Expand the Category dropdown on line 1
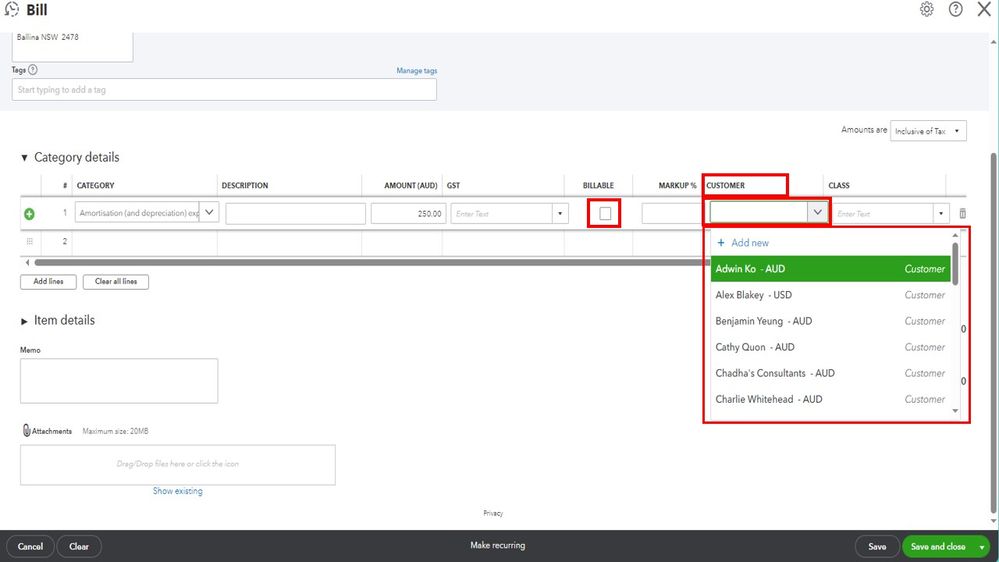Image resolution: width=999 pixels, height=562 pixels. pos(209,212)
